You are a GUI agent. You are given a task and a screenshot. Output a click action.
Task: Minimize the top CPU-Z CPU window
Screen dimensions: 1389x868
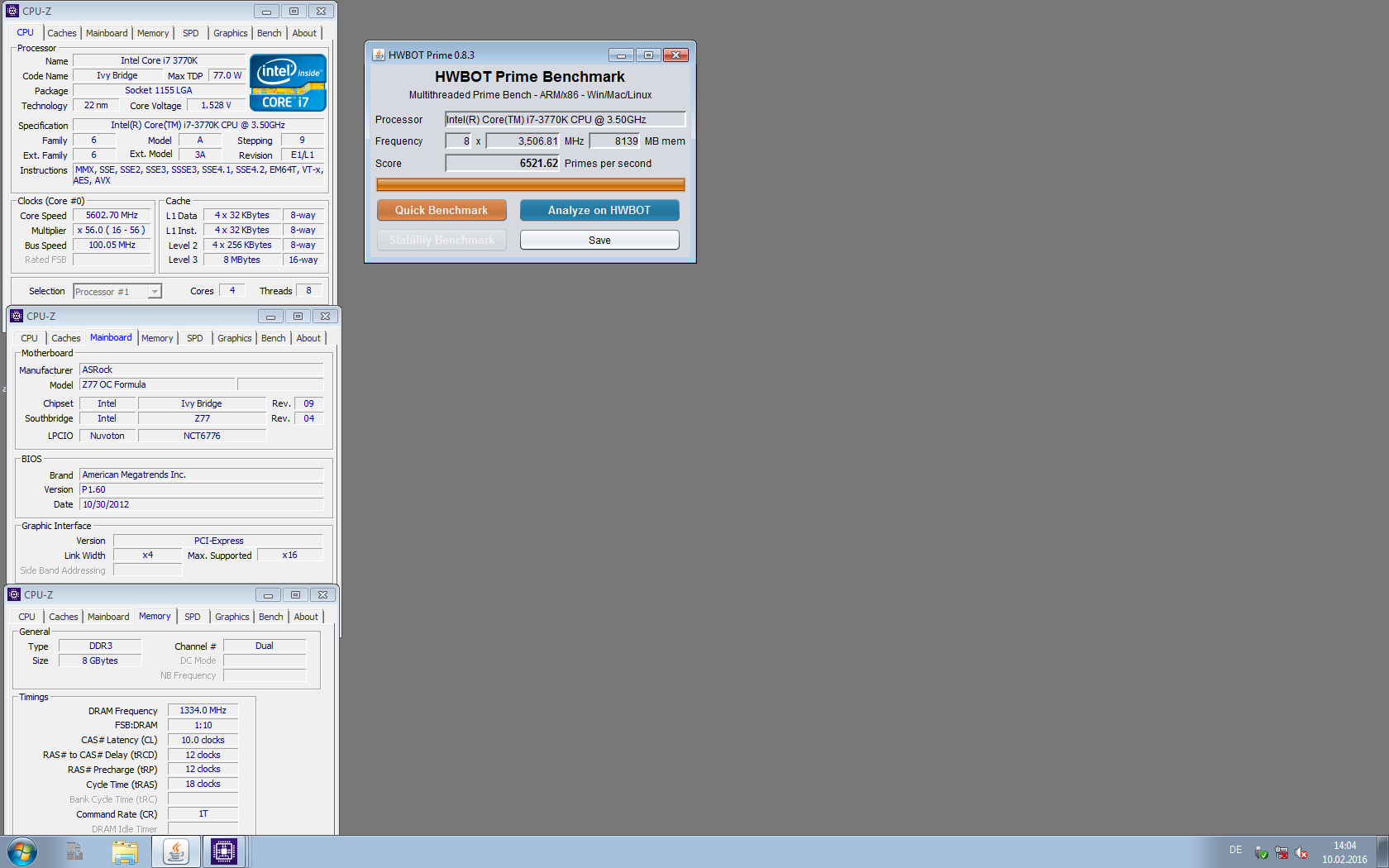point(266,12)
